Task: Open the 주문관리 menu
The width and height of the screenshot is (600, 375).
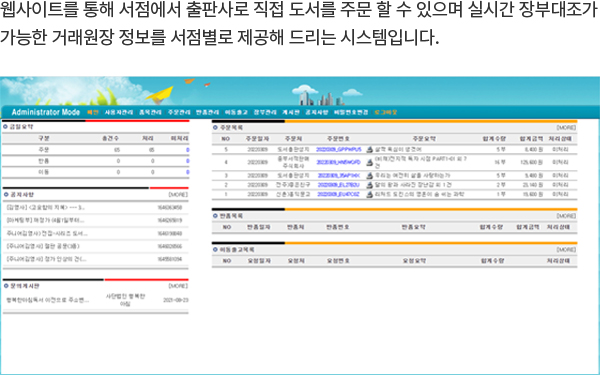Action: [x=179, y=112]
